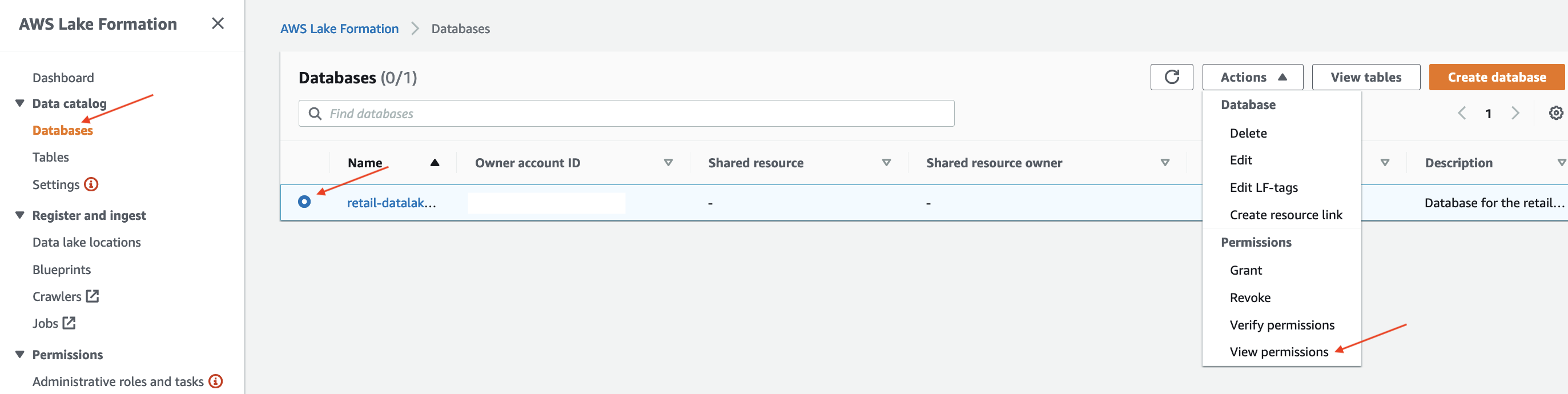The width and height of the screenshot is (1568, 394).
Task: Open table preferences gear icon
Action: click(x=1555, y=113)
